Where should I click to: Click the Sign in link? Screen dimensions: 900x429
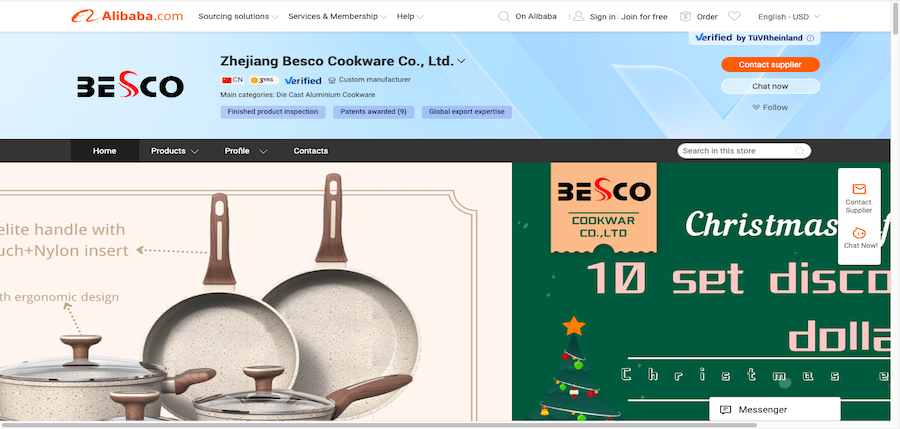click(x=602, y=17)
